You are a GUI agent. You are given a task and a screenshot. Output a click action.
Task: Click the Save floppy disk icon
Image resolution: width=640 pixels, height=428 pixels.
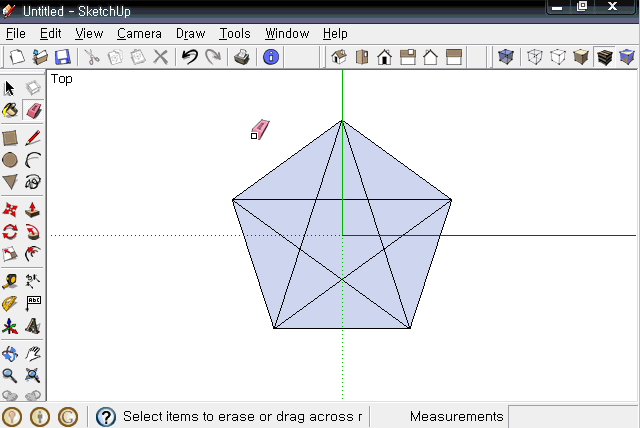click(62, 57)
